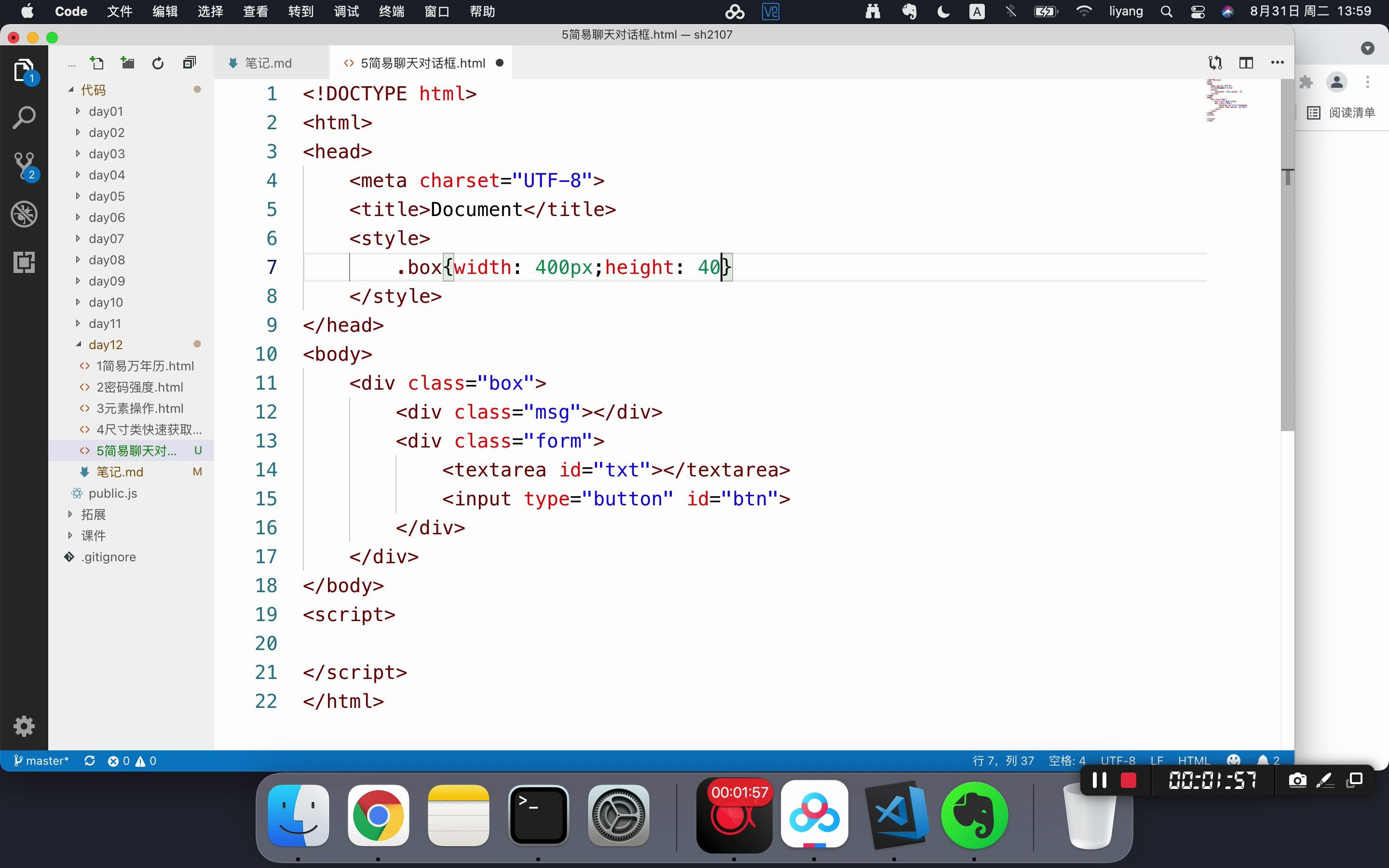Change indentation via 空格: 4

[1067, 760]
